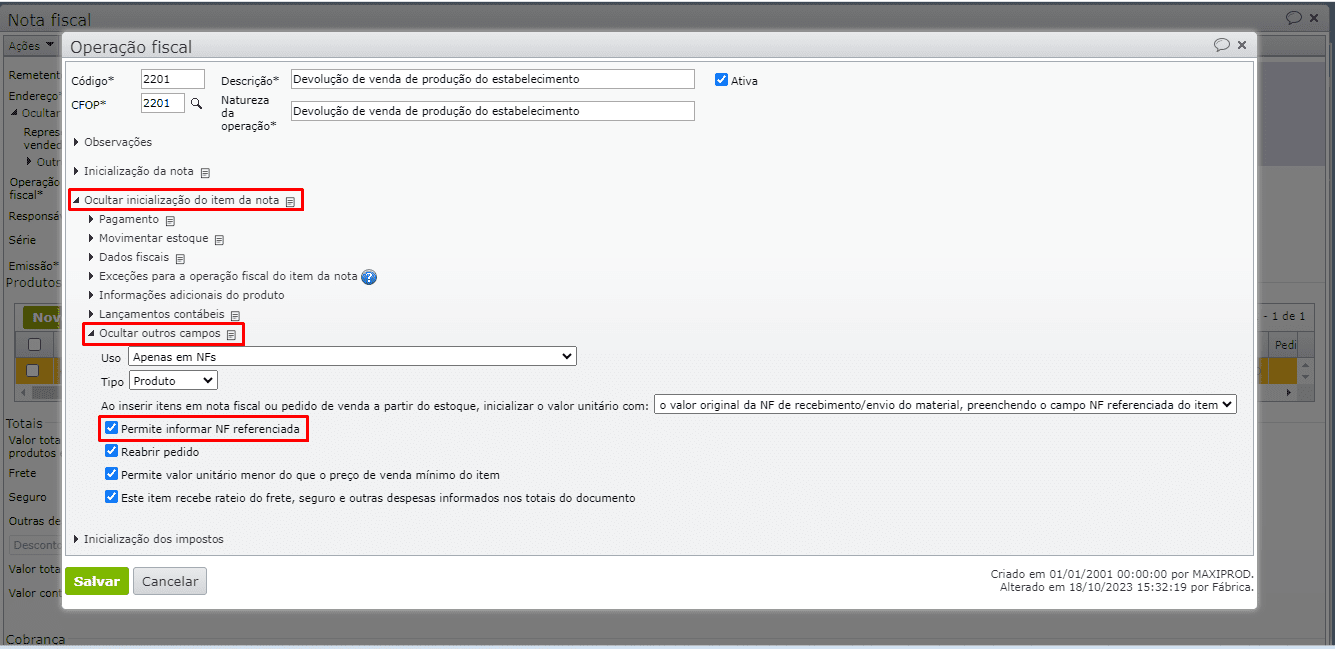Viewport: 1335px width, 649px height.
Task: Toggle the Ativa checkbox
Action: tap(721, 80)
